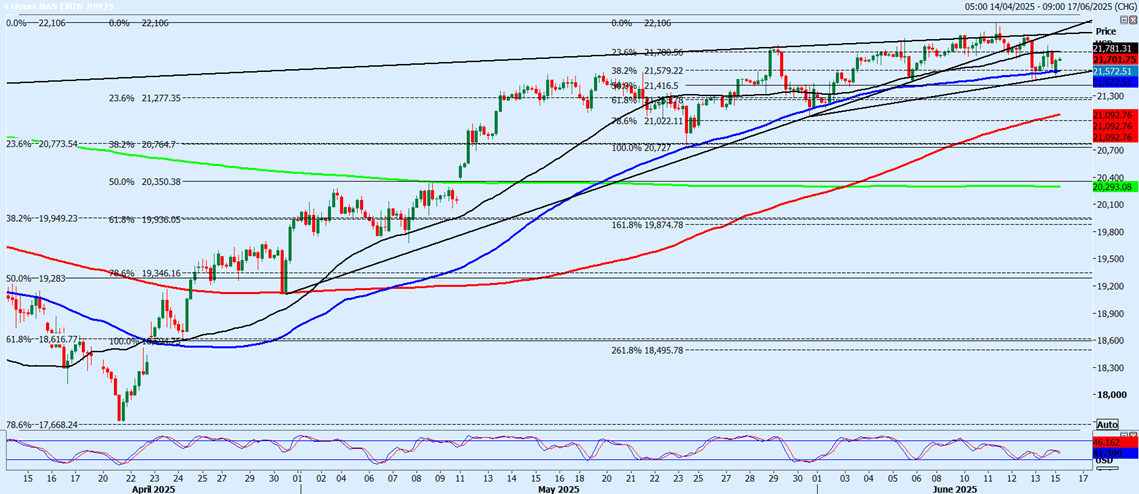Viewport: 1139px width, 494px height.
Task: Click the chart date range label
Action: [1050, 6]
